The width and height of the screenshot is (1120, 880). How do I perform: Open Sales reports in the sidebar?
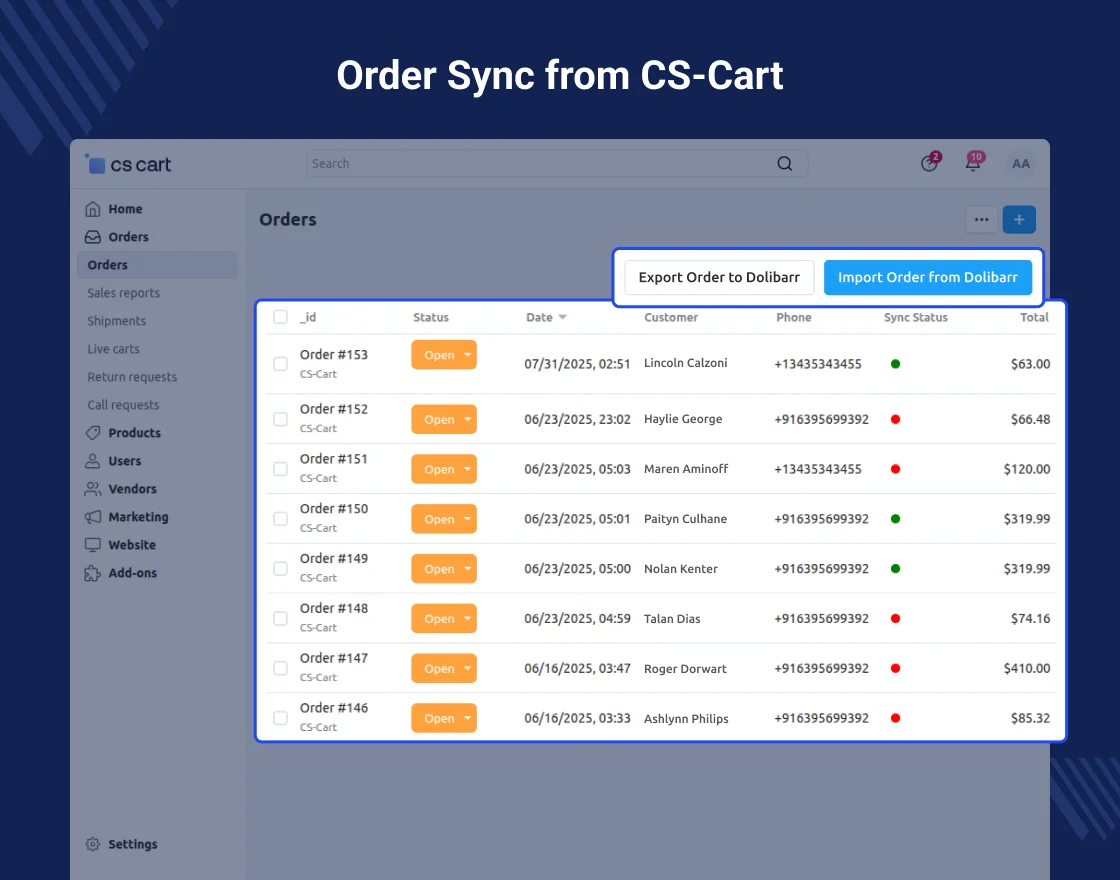pyautogui.click(x=123, y=293)
